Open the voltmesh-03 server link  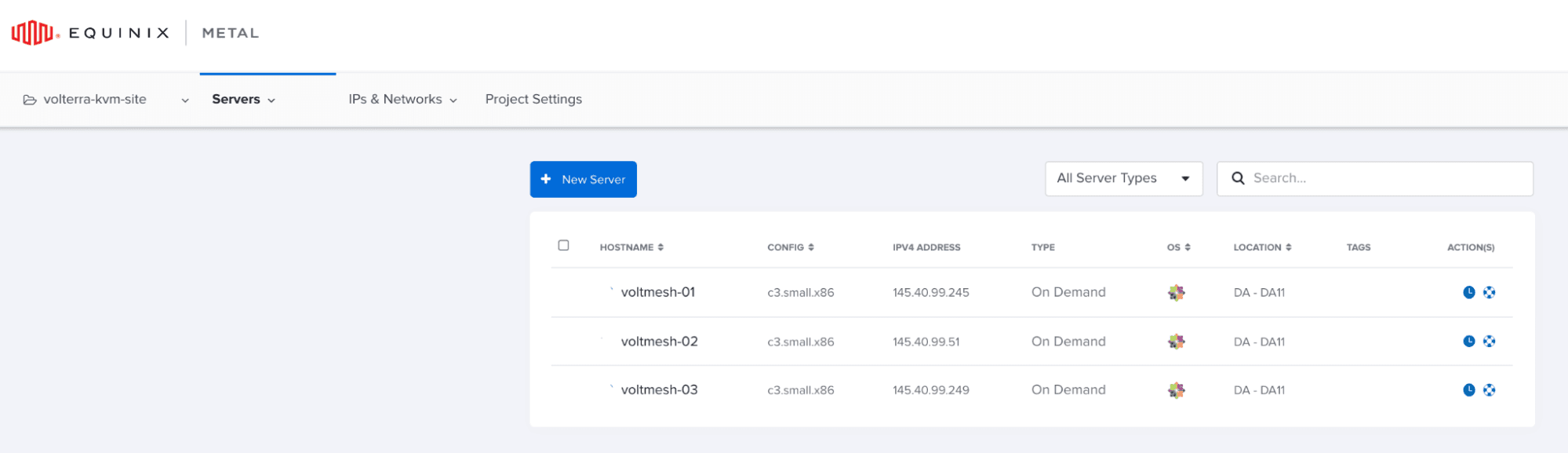pos(659,390)
